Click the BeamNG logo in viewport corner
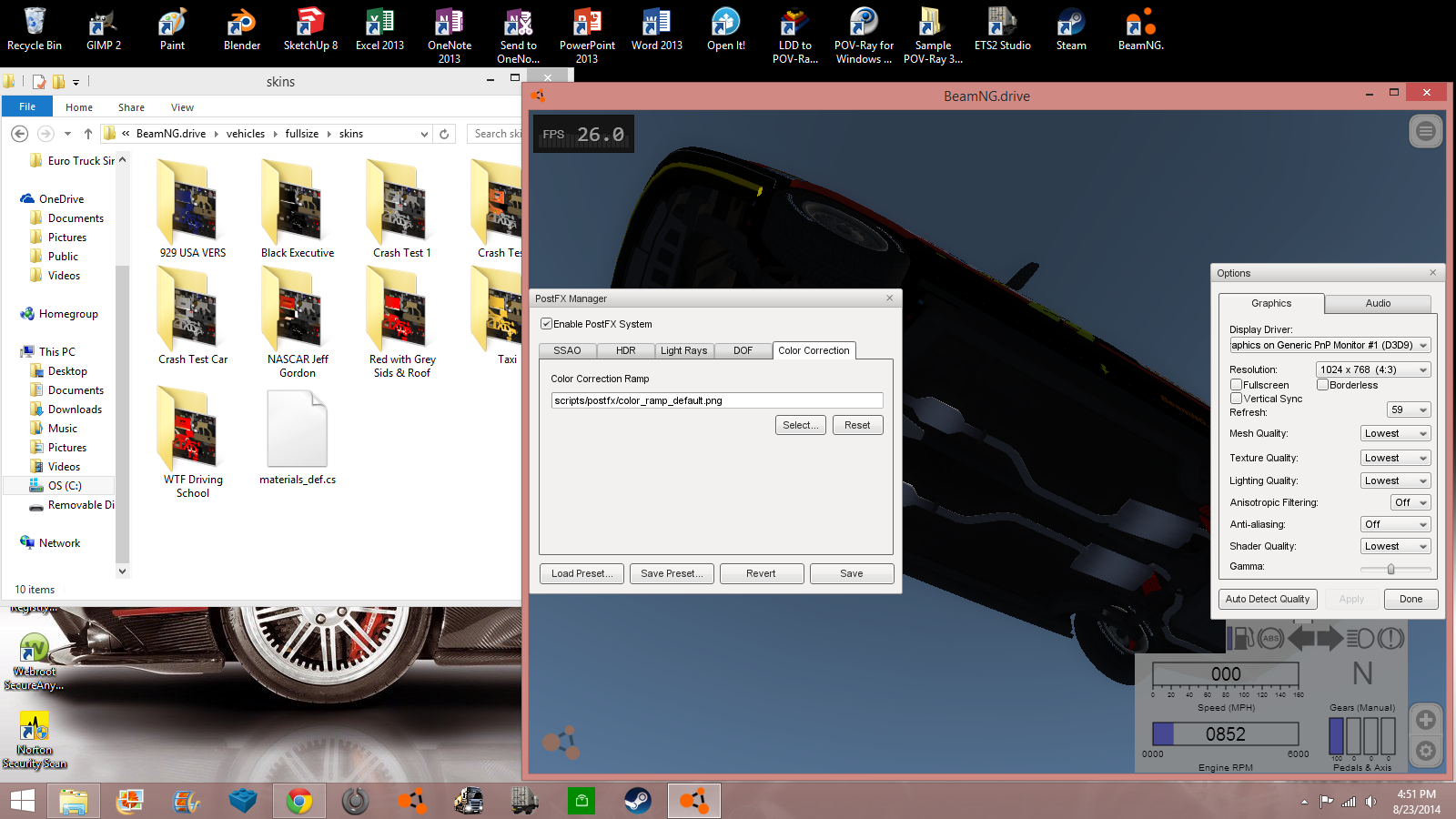Viewport: 1456px width, 819px height. (561, 742)
